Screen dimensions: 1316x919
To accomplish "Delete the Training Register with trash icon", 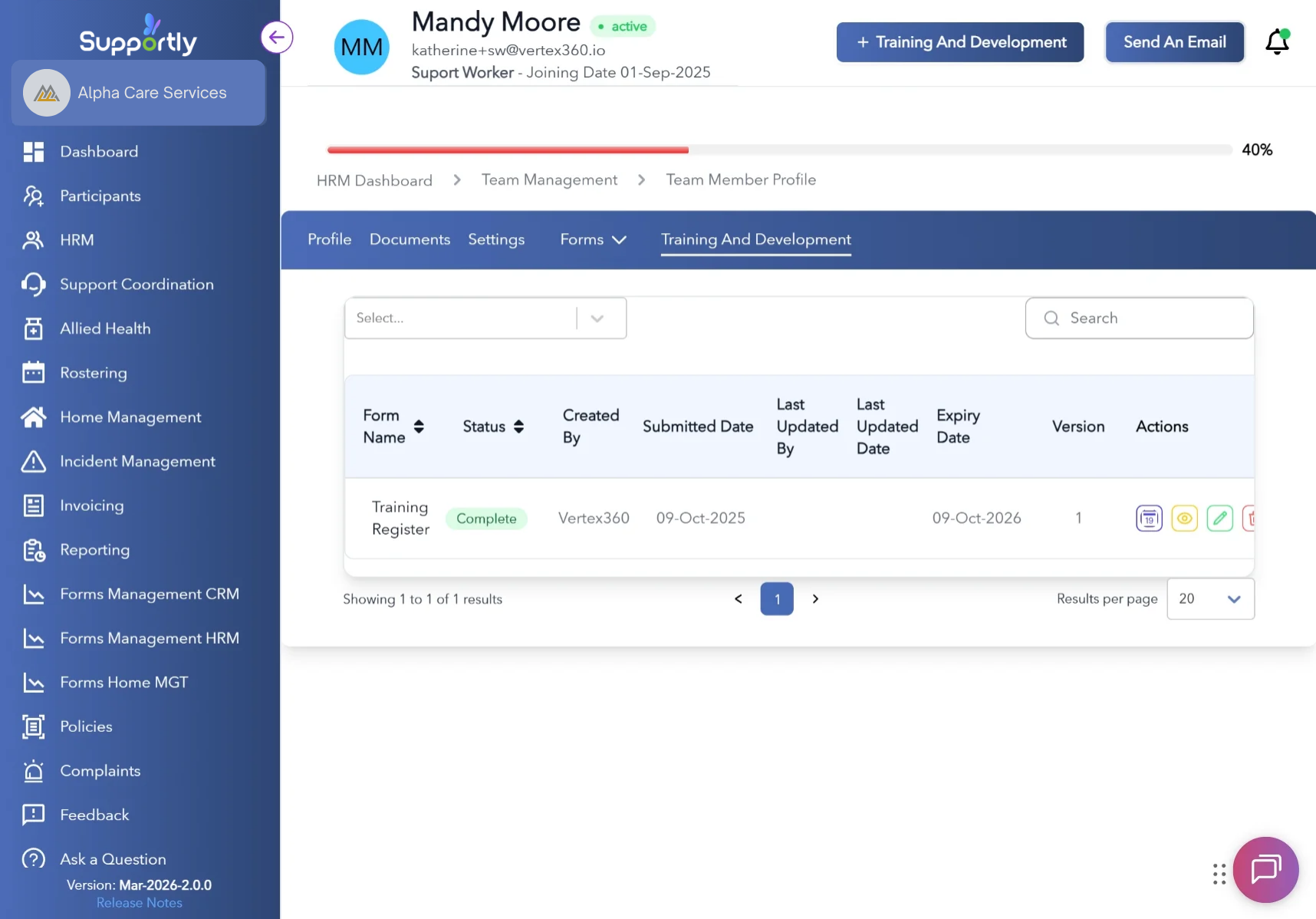I will (x=1249, y=519).
